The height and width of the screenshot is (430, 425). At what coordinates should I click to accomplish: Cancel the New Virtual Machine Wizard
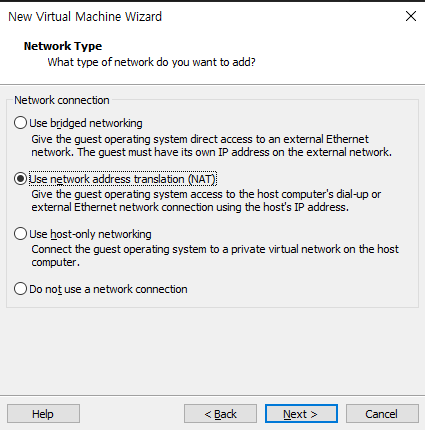[382, 414]
